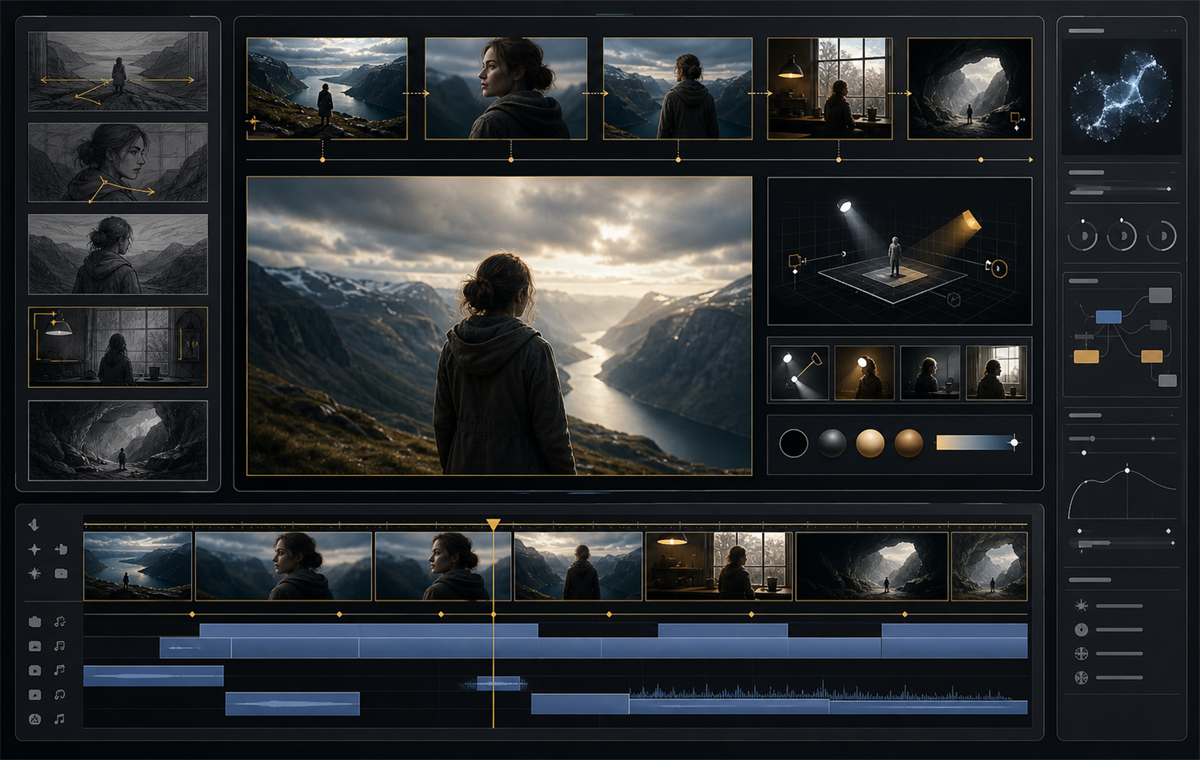
Task: Click the lower sparkle effects icon beside timeline
Action: 35,573
